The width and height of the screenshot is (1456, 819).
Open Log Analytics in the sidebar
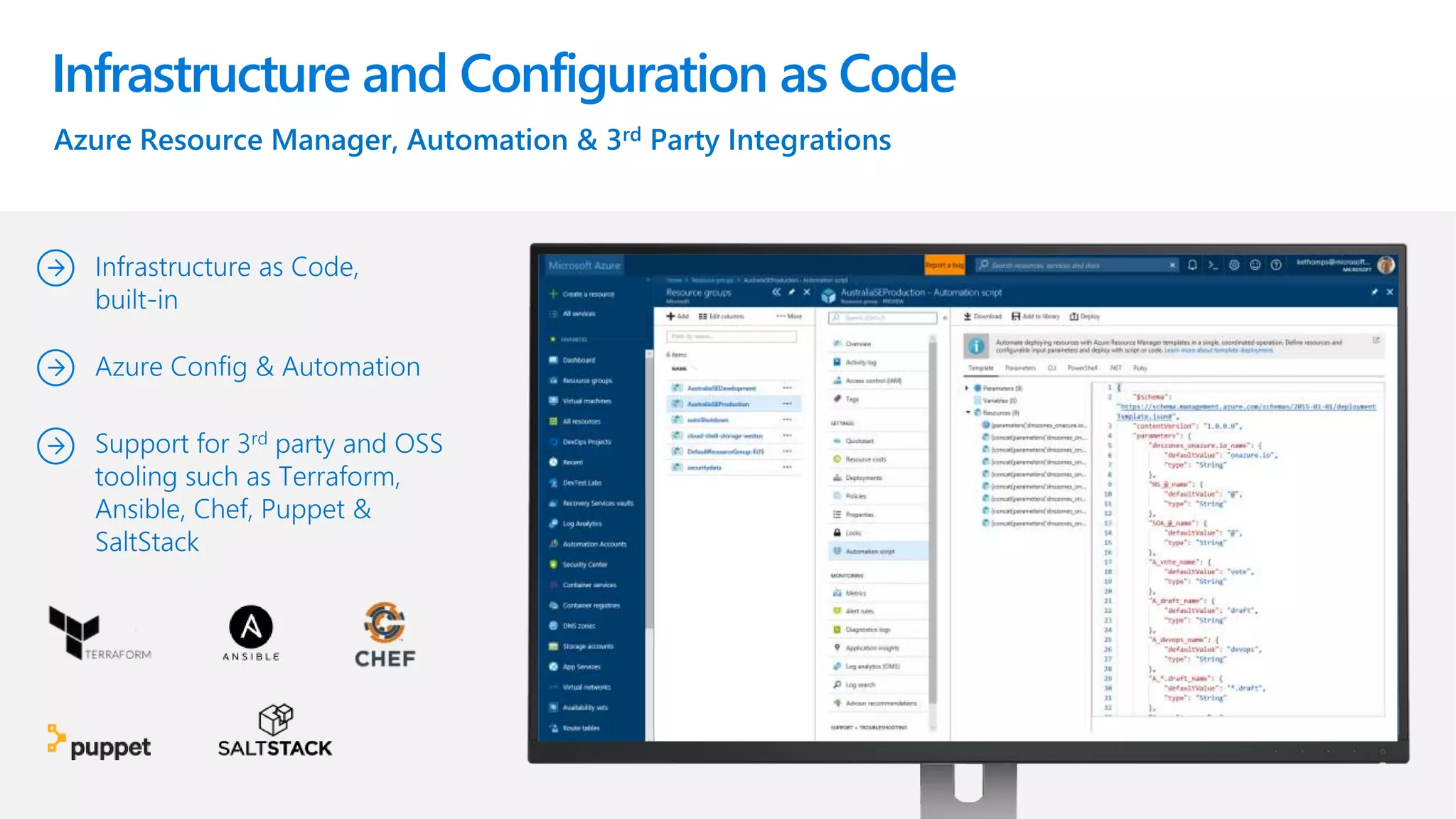coord(576,524)
